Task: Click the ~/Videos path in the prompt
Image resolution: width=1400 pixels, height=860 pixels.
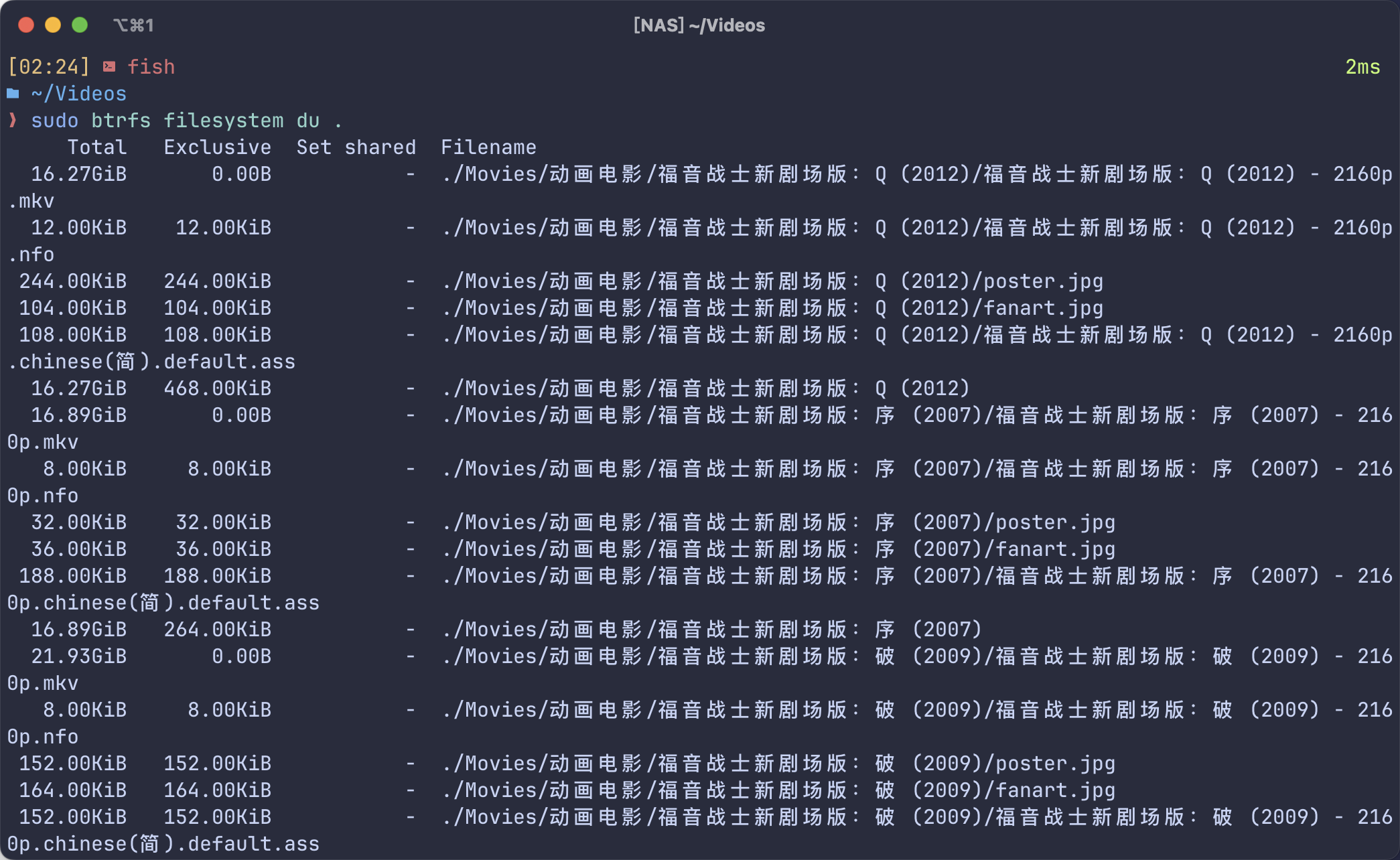Action: pyautogui.click(x=79, y=93)
